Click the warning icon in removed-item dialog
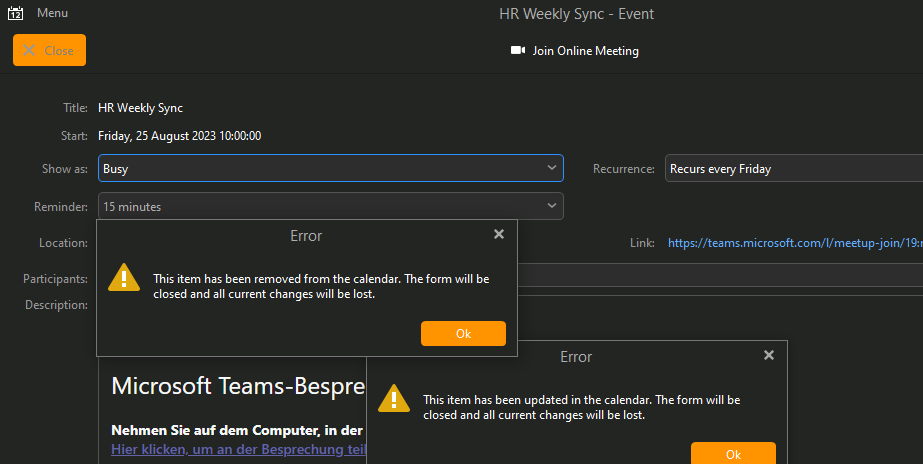 [124, 277]
